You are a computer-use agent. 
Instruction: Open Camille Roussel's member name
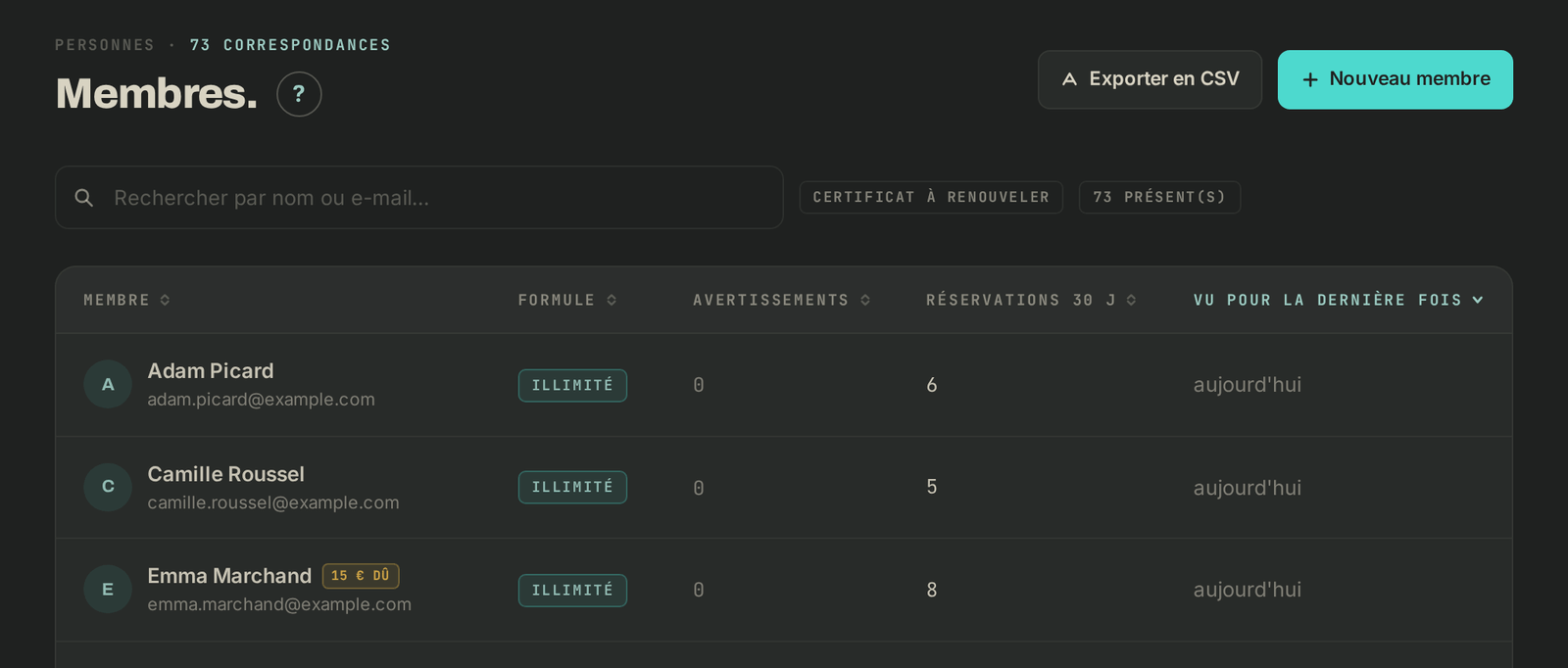point(226,474)
